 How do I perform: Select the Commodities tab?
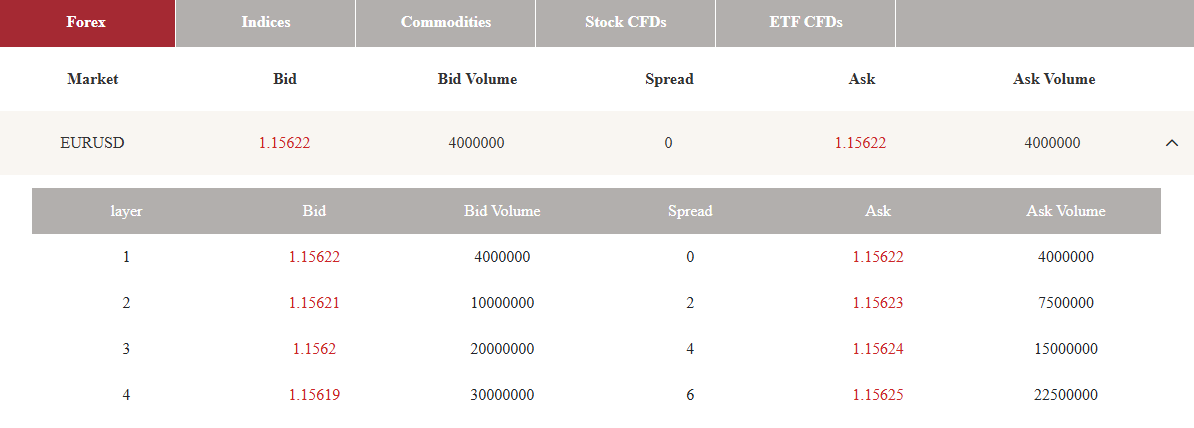(x=445, y=23)
